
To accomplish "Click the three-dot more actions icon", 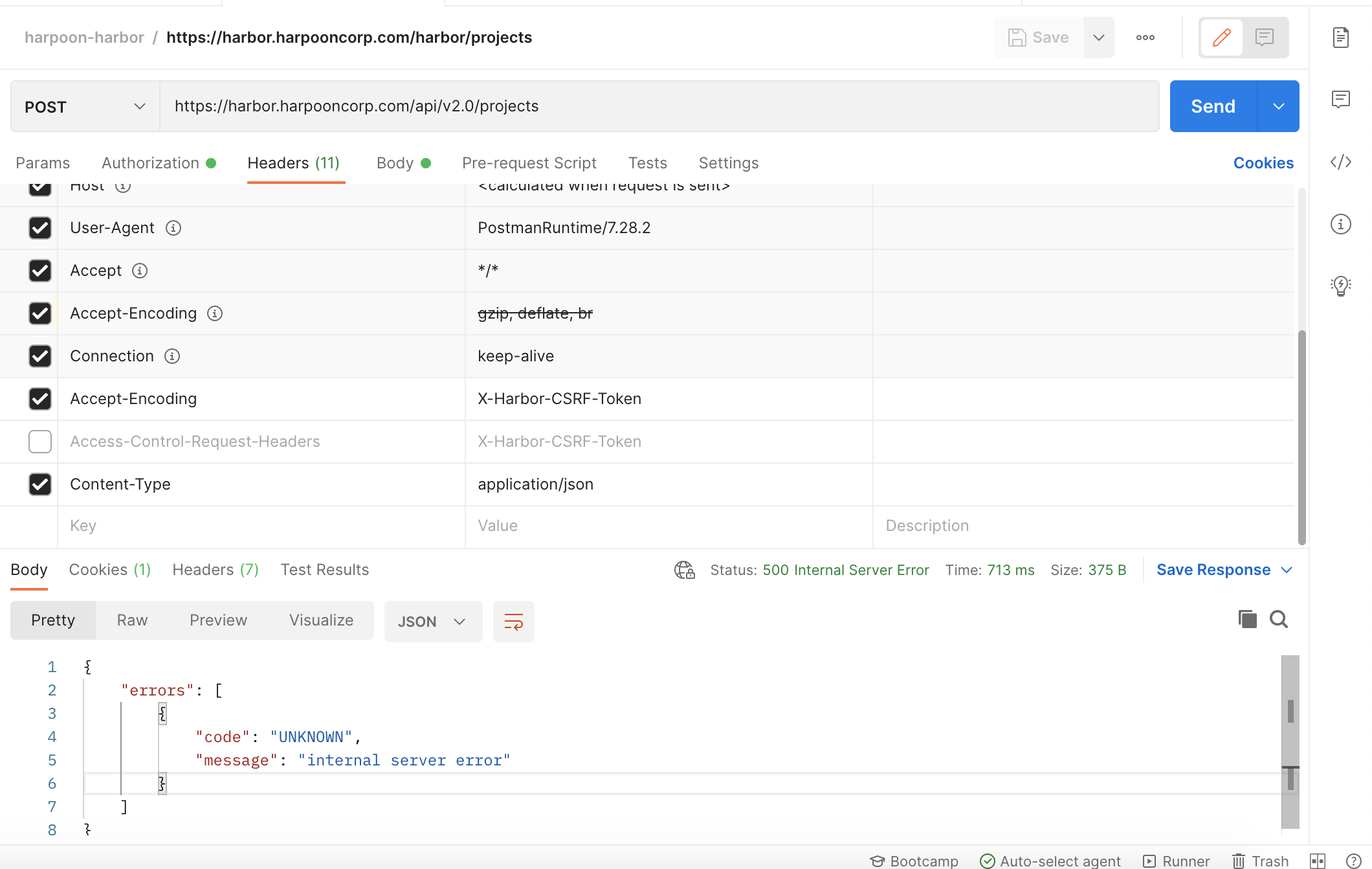I will click(x=1145, y=38).
